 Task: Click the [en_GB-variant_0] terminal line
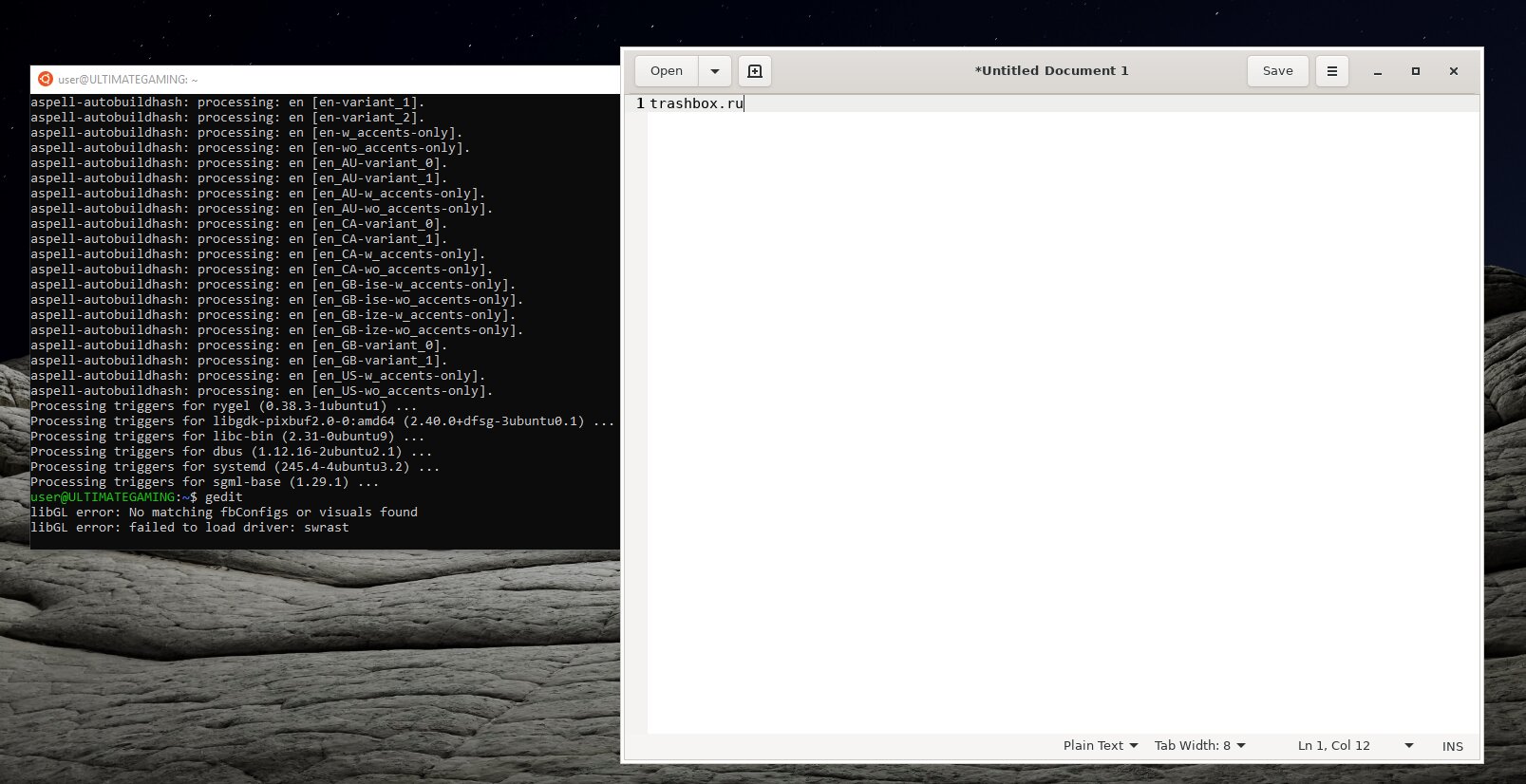(x=239, y=345)
